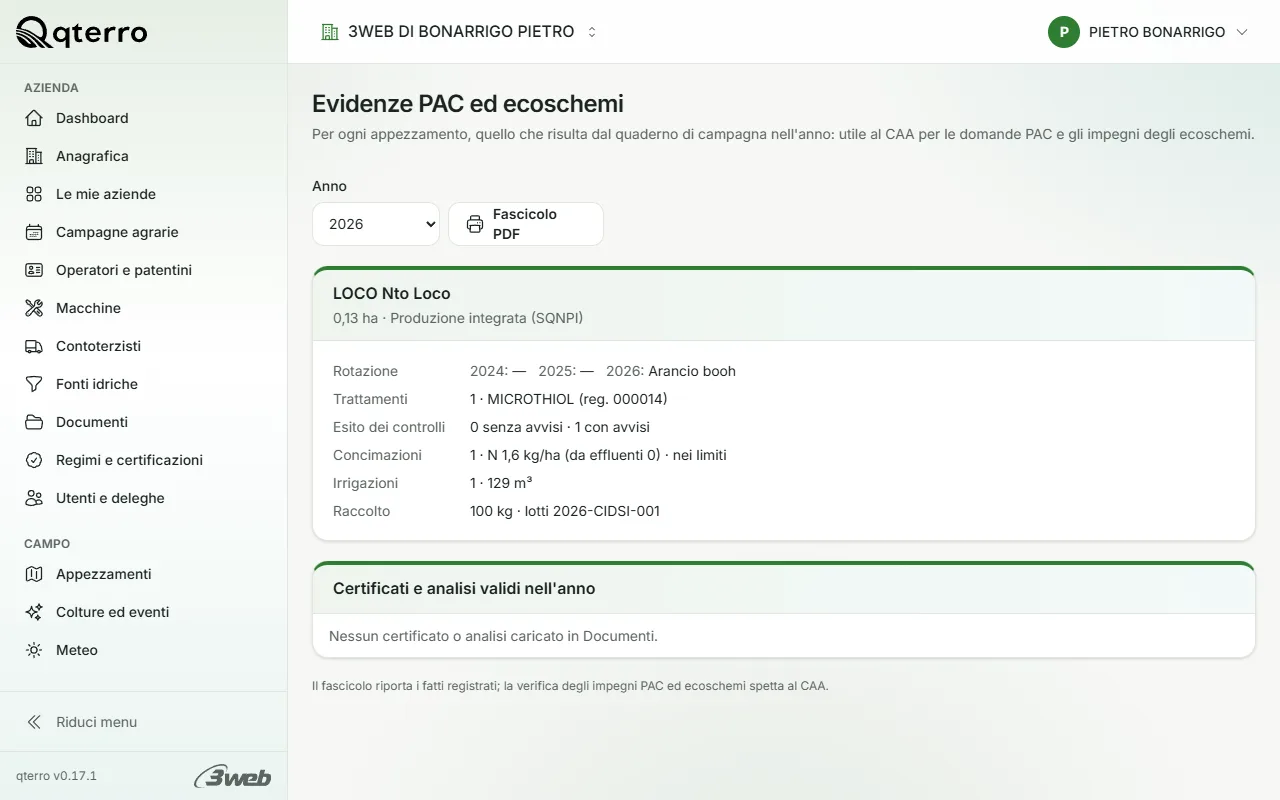Click the Dashboard home icon
Screen dimensions: 1280x800
coord(34,118)
